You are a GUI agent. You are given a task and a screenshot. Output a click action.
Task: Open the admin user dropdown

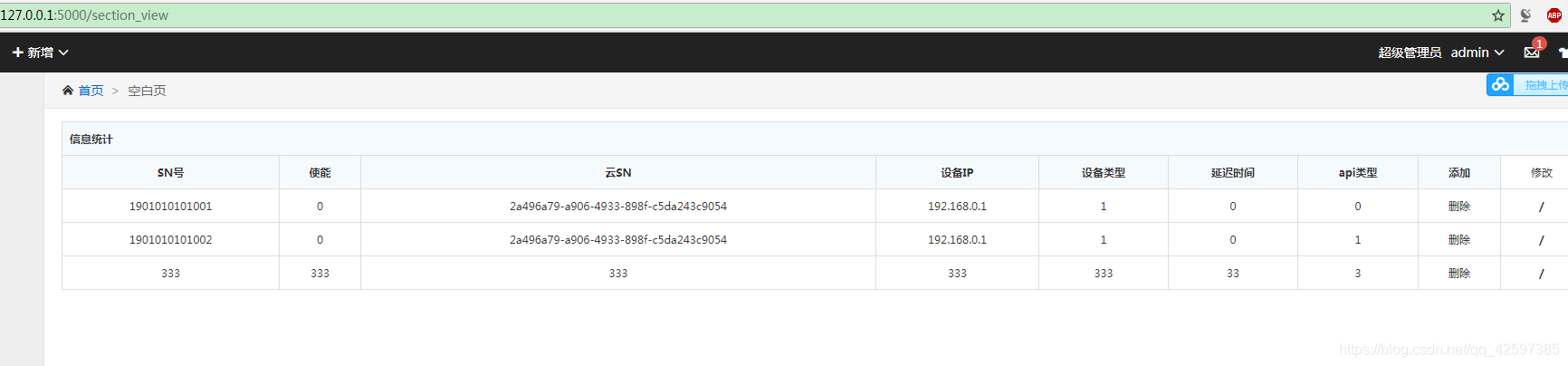click(x=1477, y=53)
